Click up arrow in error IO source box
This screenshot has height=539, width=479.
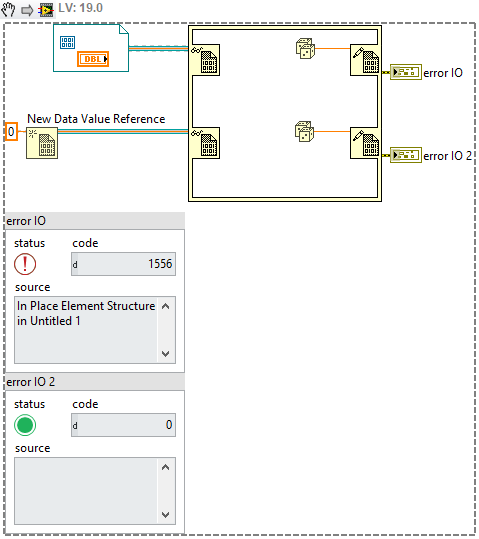point(165,306)
